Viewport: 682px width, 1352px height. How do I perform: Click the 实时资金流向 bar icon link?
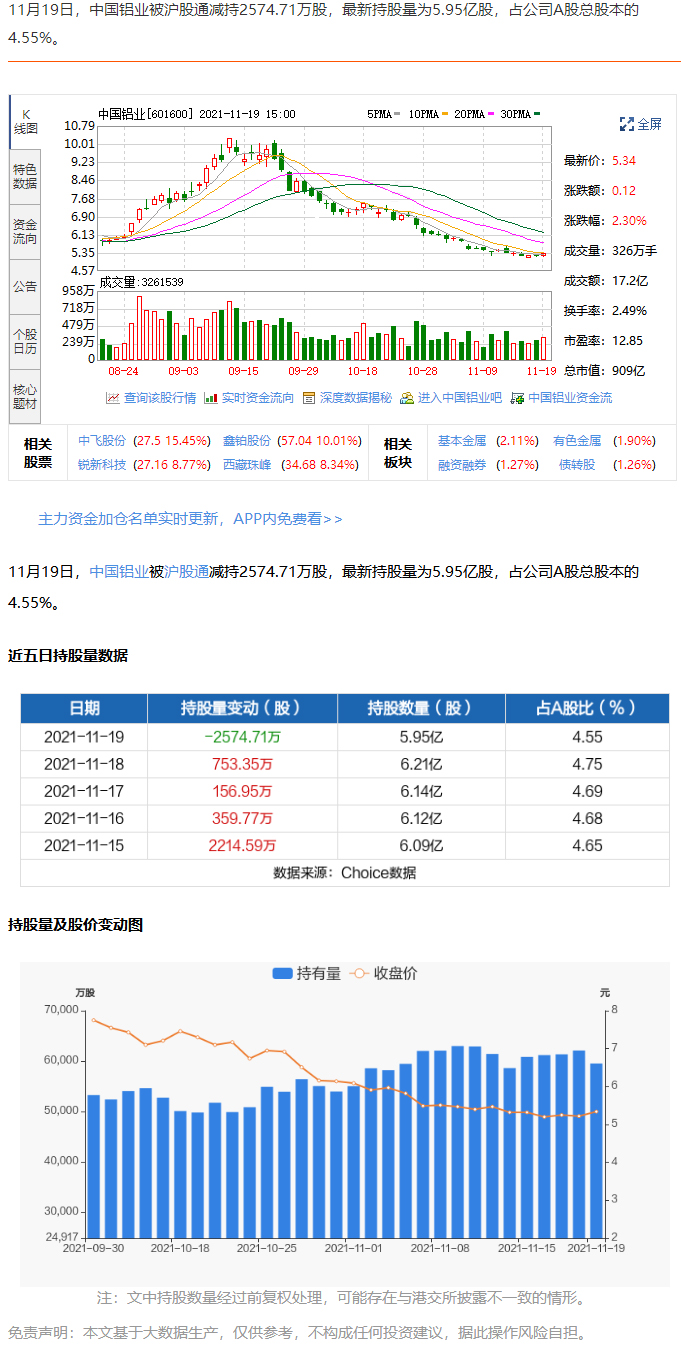pos(249,398)
